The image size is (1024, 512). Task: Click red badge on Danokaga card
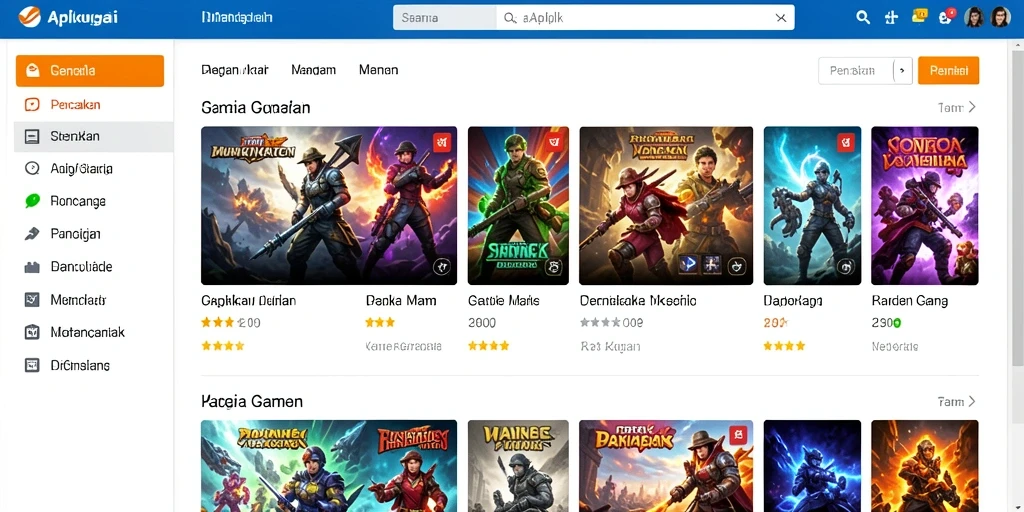[x=846, y=142]
